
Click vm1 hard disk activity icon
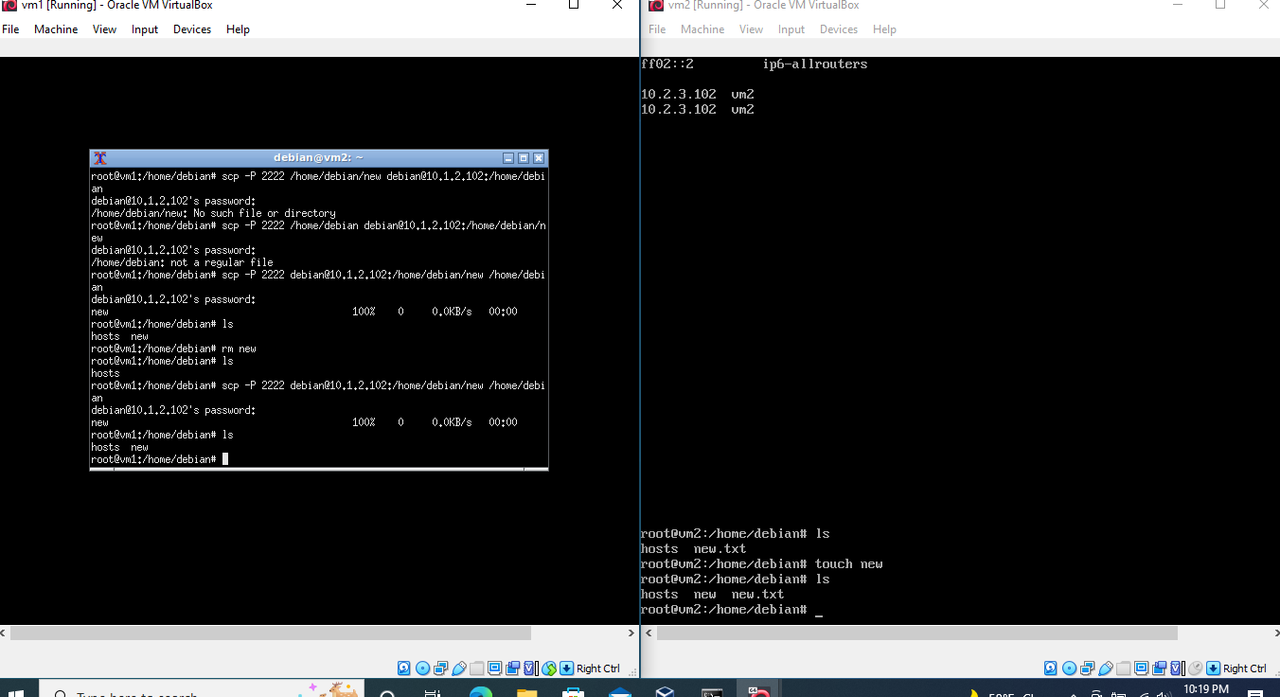point(404,668)
